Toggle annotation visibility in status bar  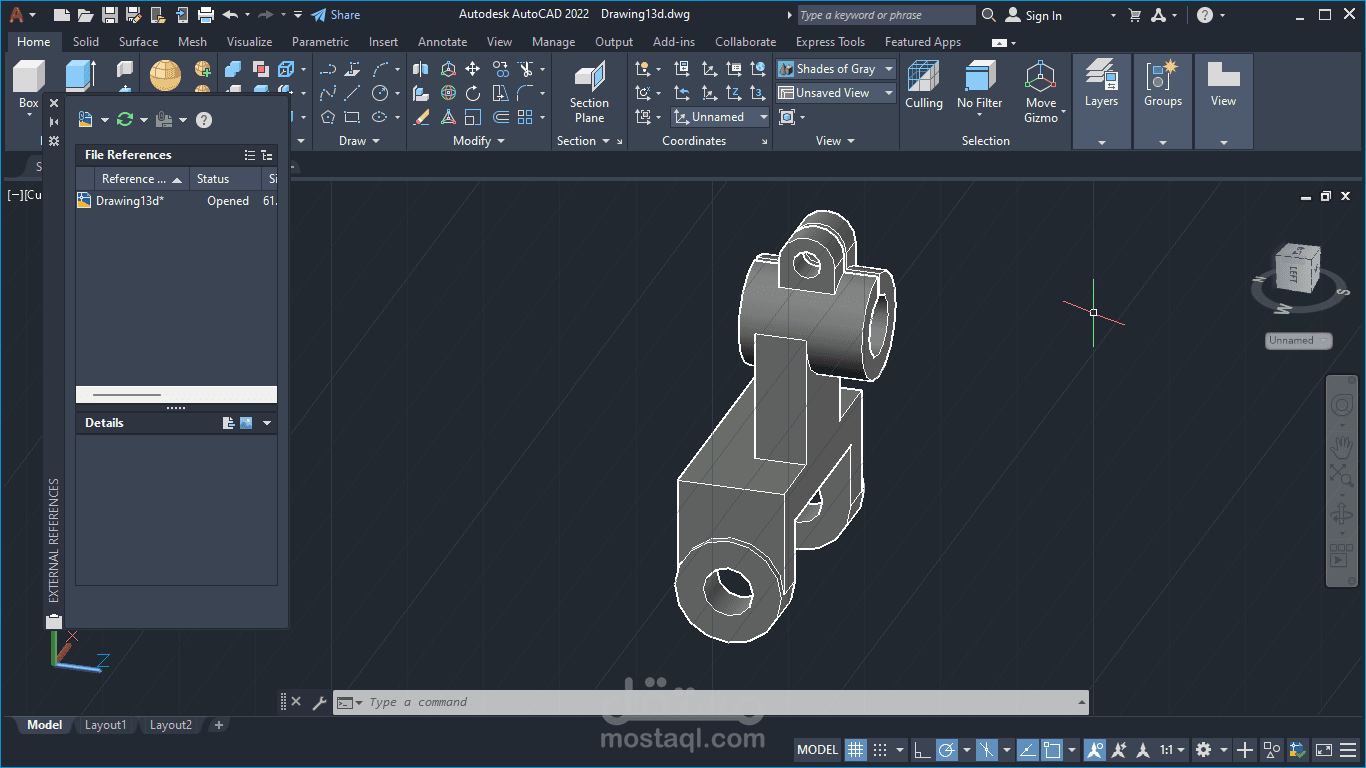(x=1095, y=749)
